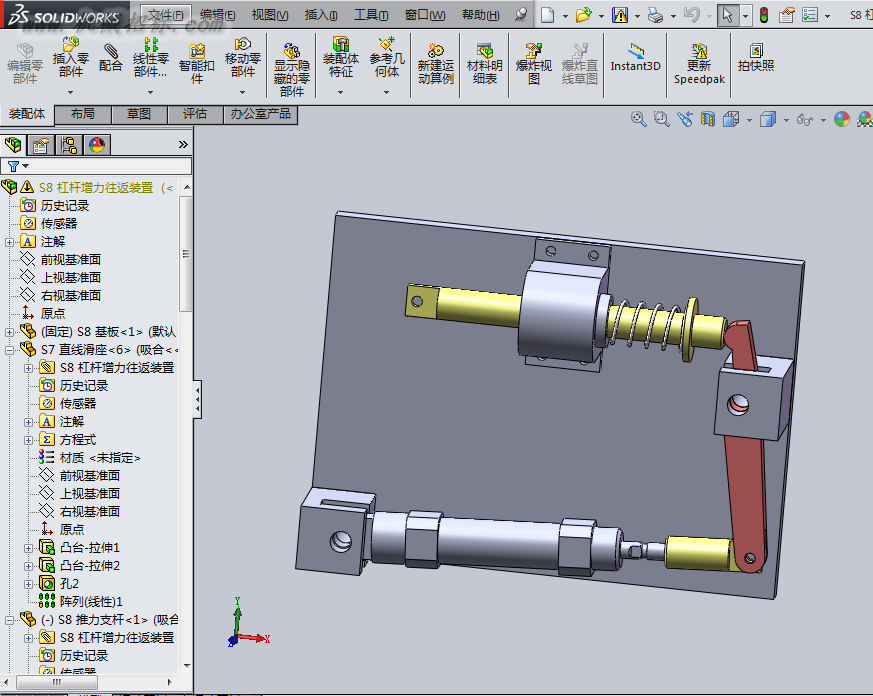Open the 插入(I) menu
Image resolution: width=873 pixels, height=696 pixels.
click(321, 15)
